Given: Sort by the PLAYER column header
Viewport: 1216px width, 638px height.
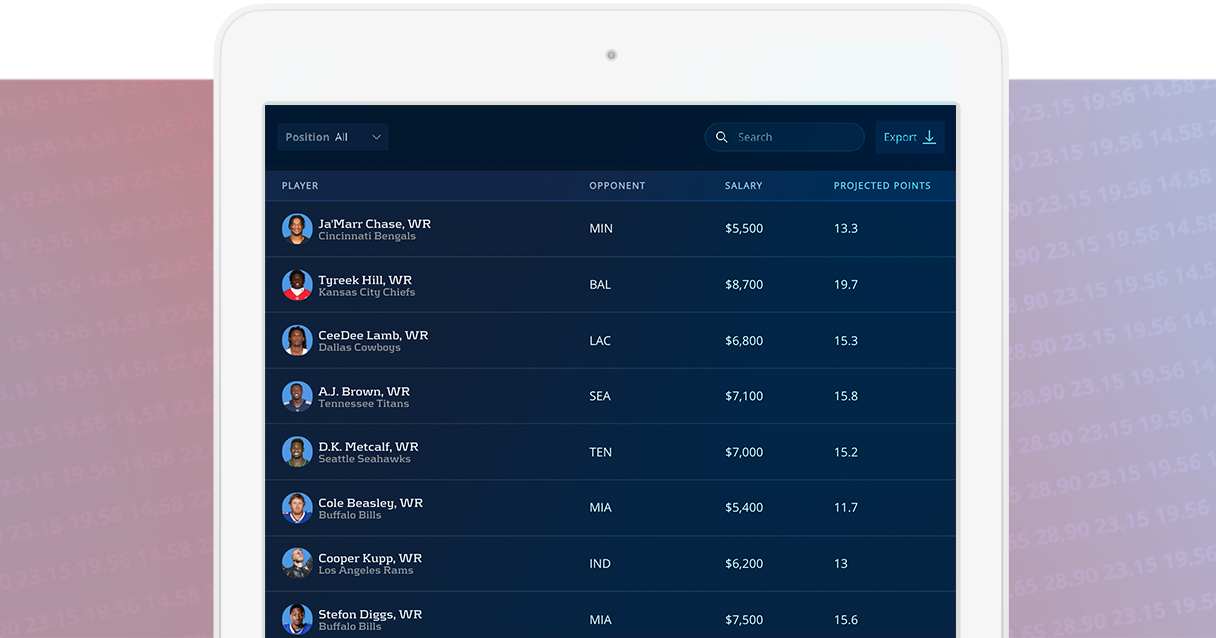Looking at the screenshot, I should point(300,186).
